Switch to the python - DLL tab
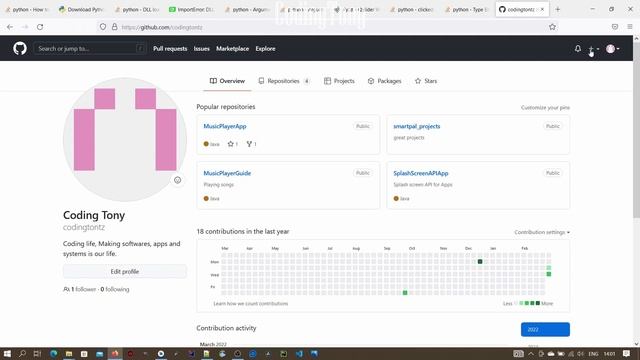This screenshot has width=640, height=360. click(x=137, y=9)
